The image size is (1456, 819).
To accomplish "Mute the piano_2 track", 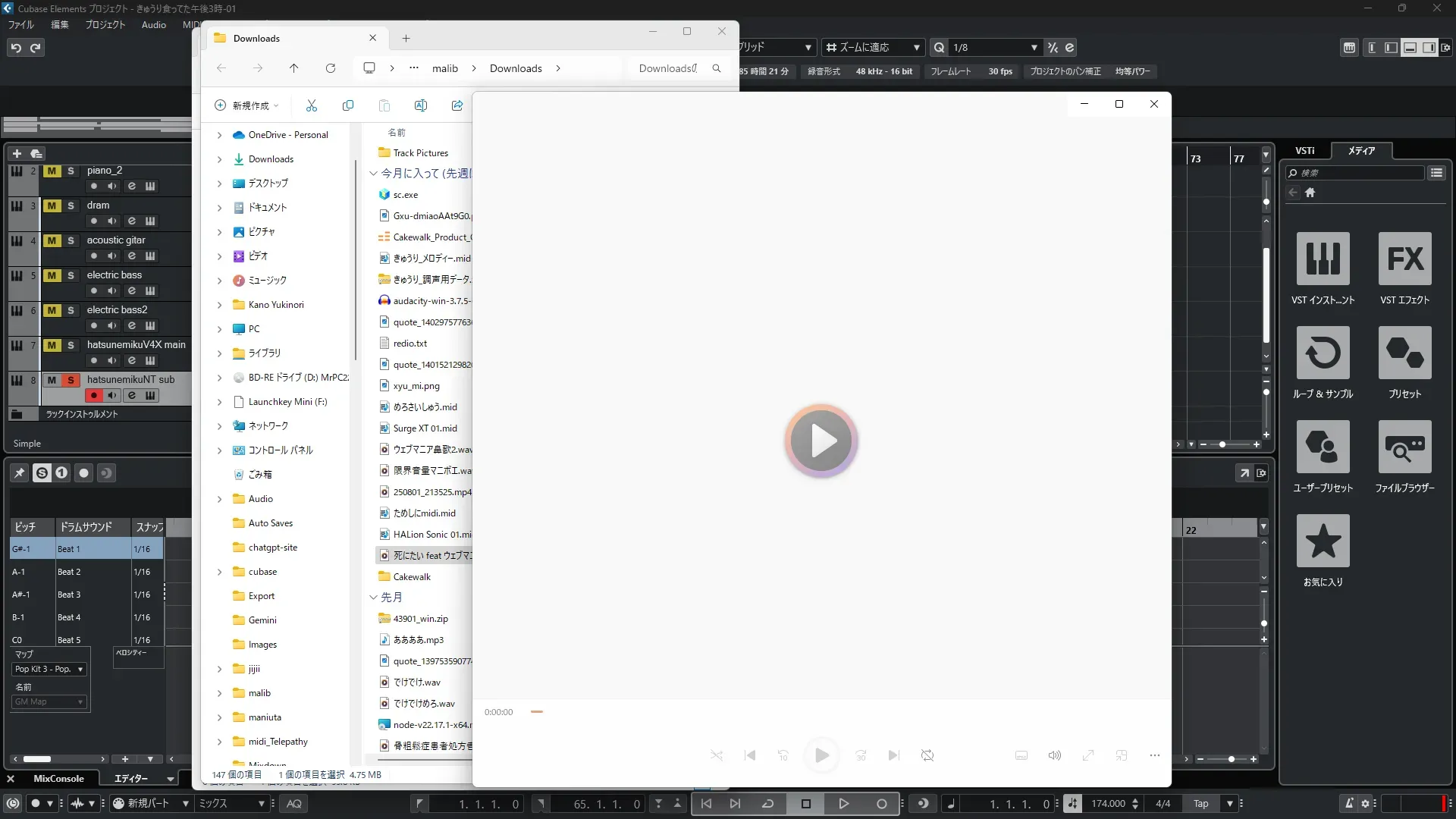I will point(52,171).
